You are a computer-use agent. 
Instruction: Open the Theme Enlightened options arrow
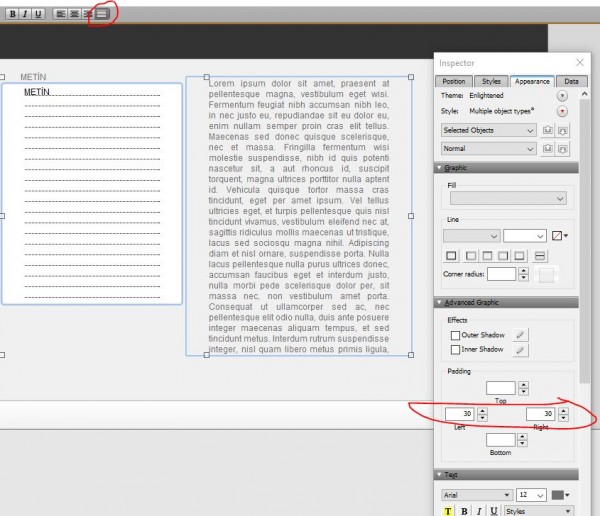[x=562, y=96]
